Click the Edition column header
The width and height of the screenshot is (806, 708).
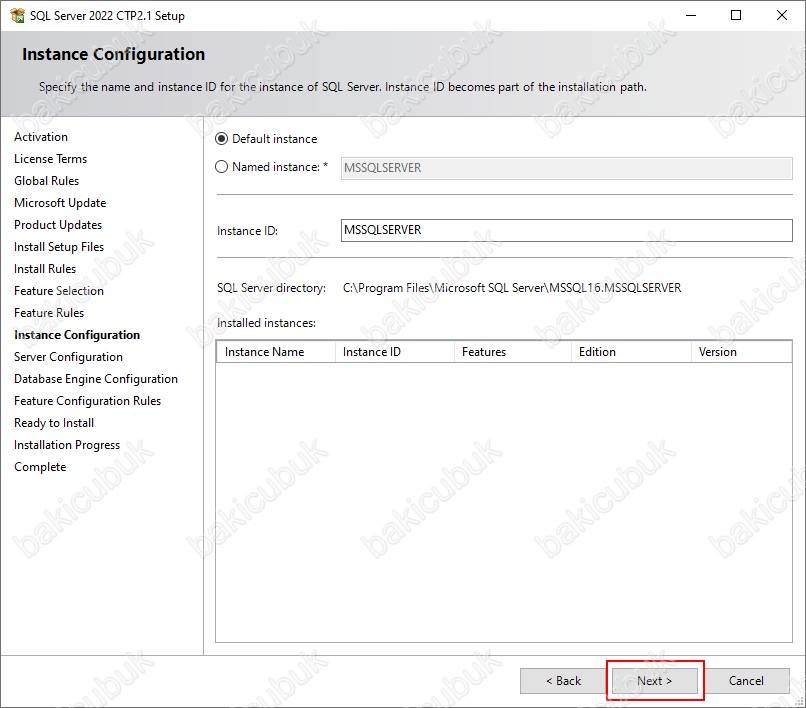tap(631, 352)
